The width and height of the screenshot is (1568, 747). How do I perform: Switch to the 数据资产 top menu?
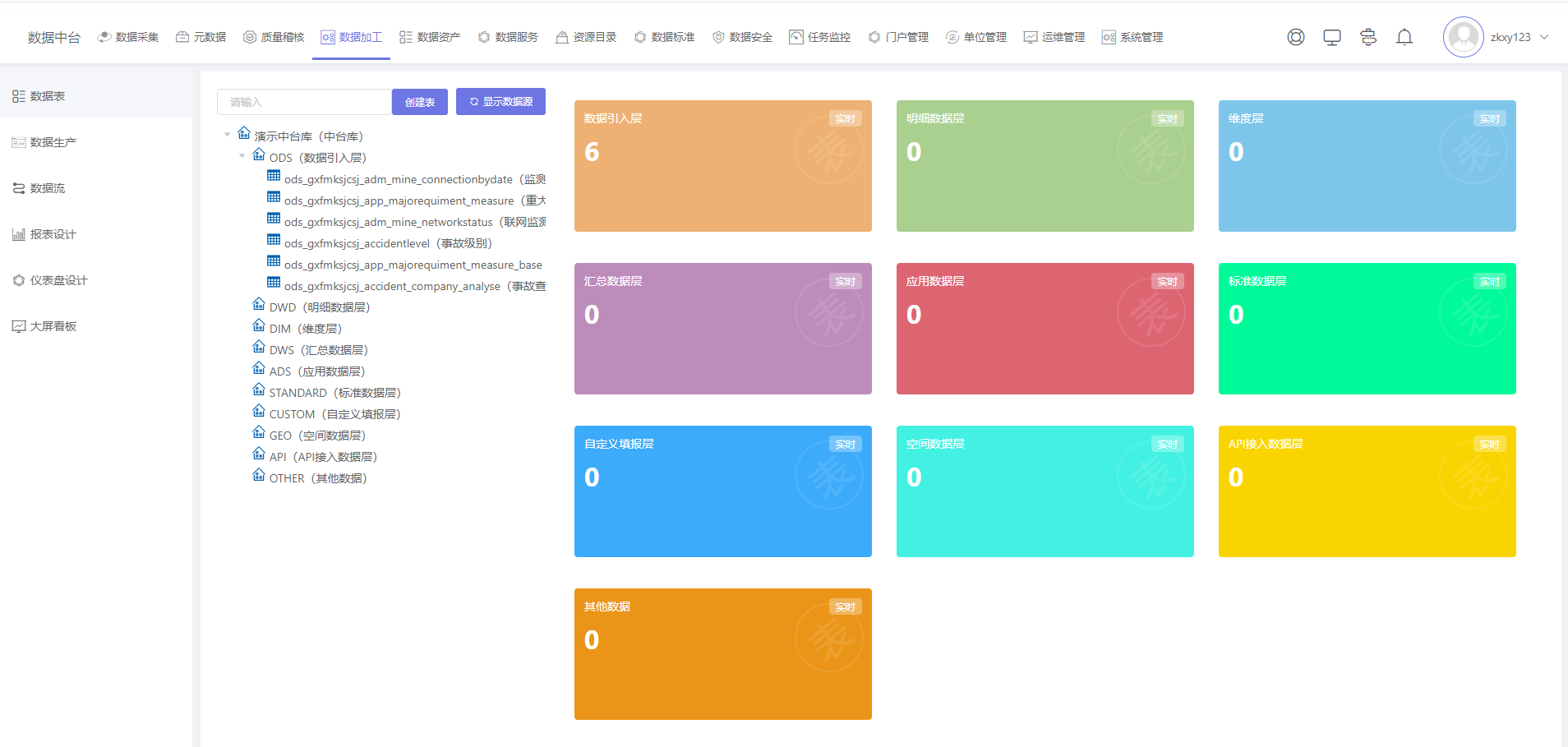(x=430, y=37)
